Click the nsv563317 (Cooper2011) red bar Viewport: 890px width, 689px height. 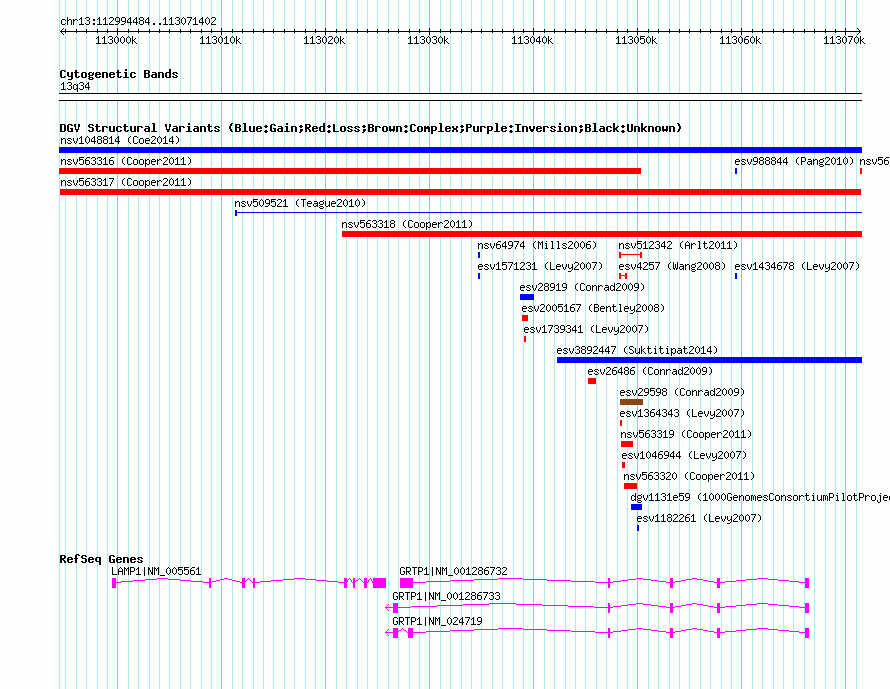(x=460, y=192)
